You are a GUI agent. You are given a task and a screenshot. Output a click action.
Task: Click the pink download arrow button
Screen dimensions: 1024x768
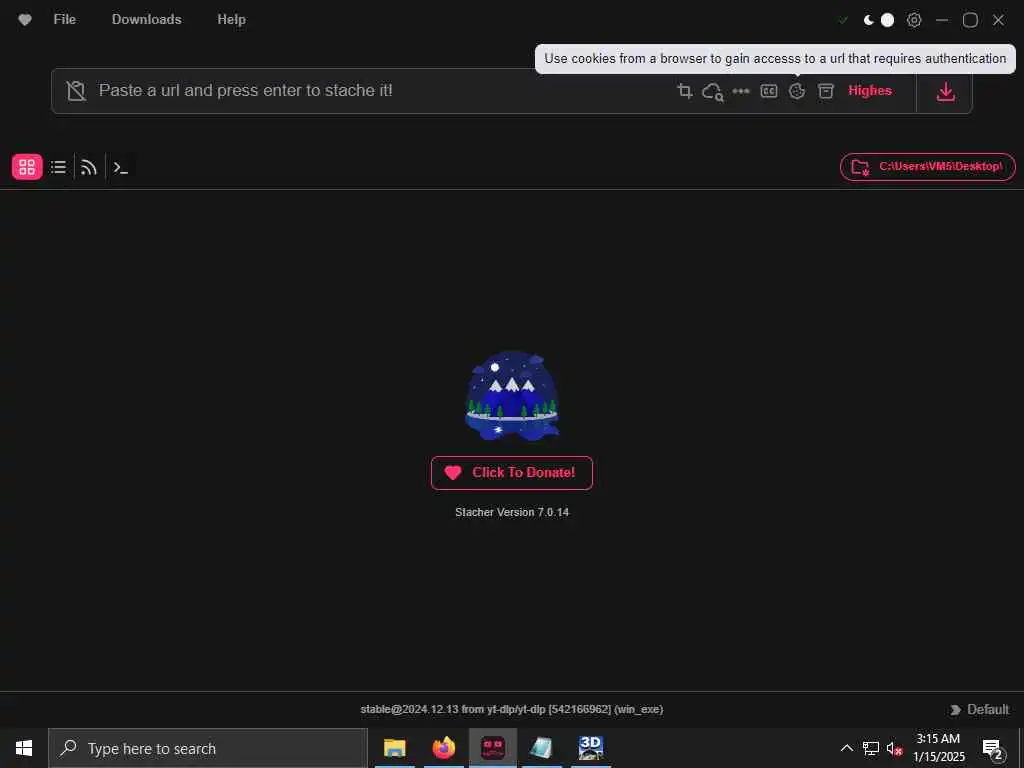click(x=945, y=91)
